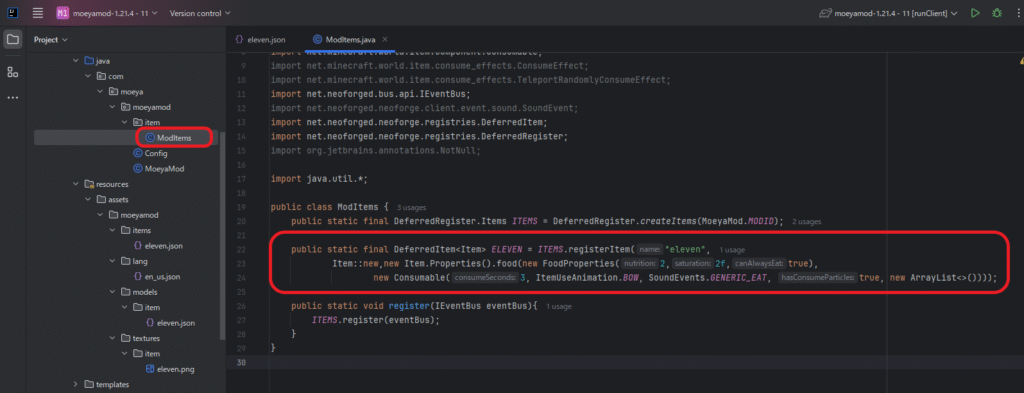Start debugging with the green bug icon

pyautogui.click(x=997, y=13)
